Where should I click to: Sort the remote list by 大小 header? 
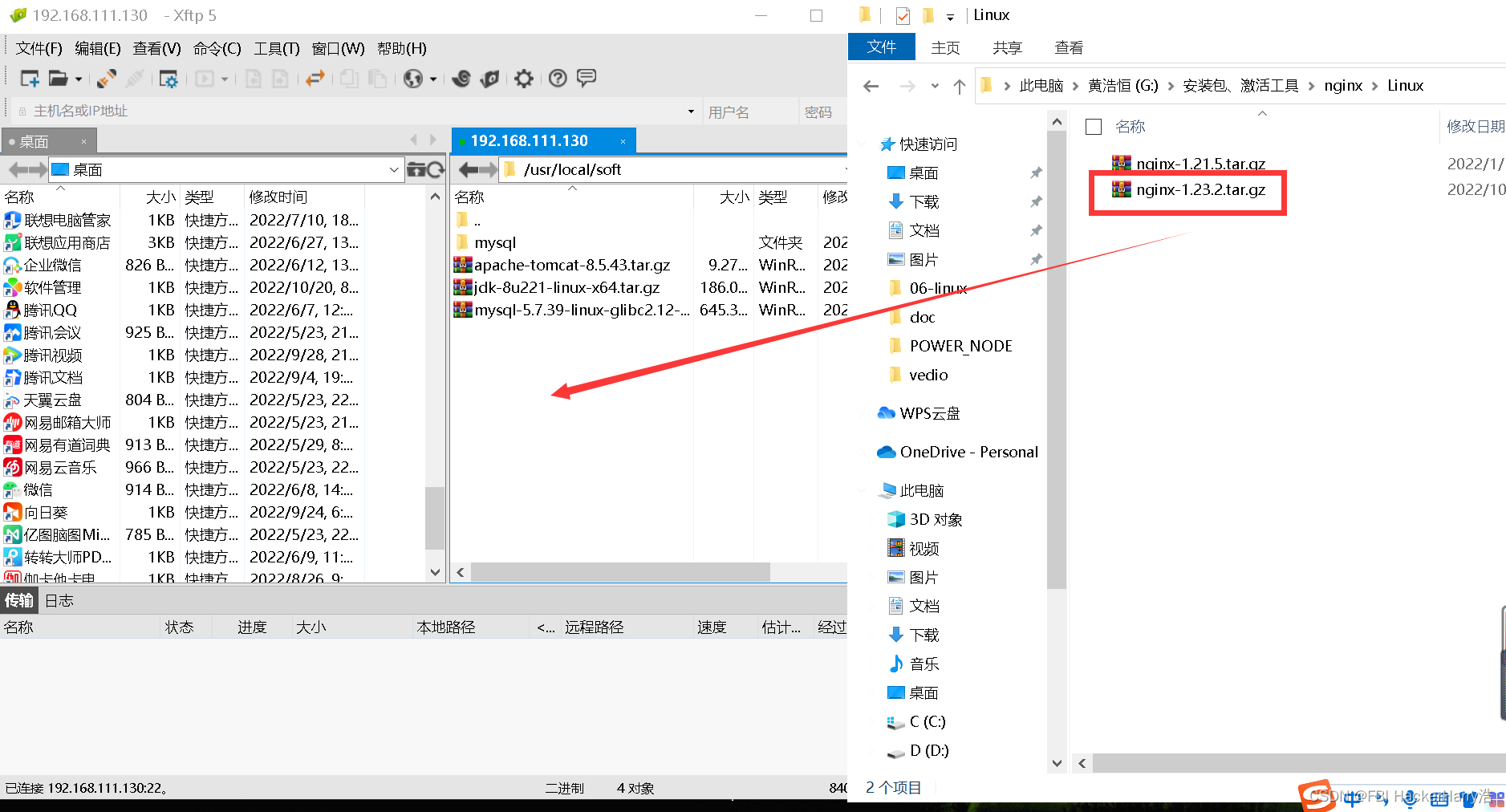click(x=725, y=197)
